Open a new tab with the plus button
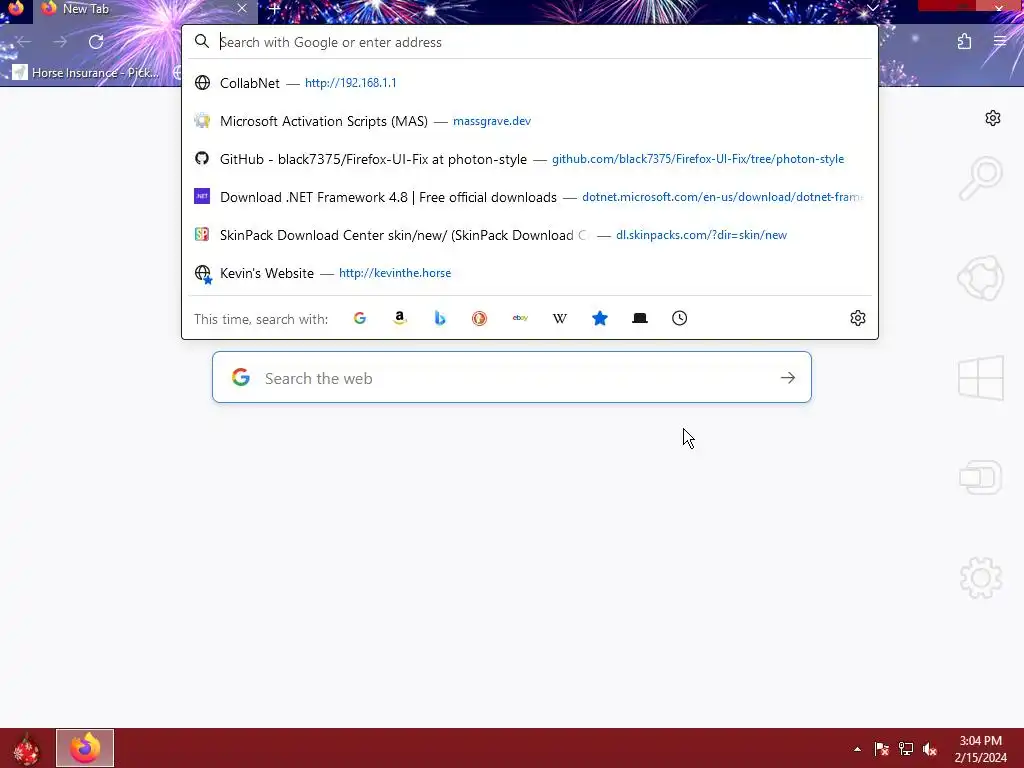1024x768 pixels. [x=274, y=9]
